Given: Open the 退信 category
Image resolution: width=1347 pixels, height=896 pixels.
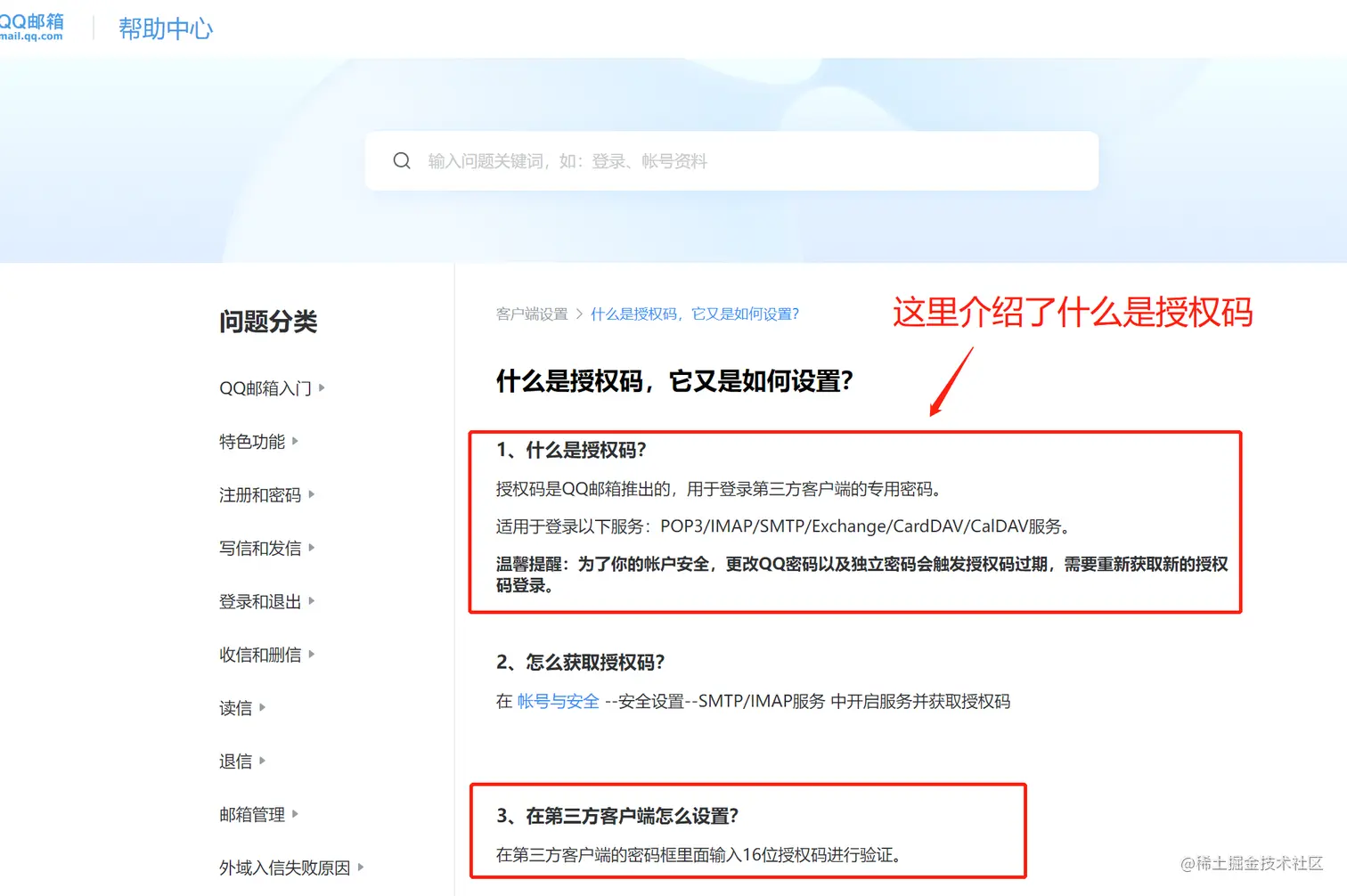Looking at the screenshot, I should (236, 762).
